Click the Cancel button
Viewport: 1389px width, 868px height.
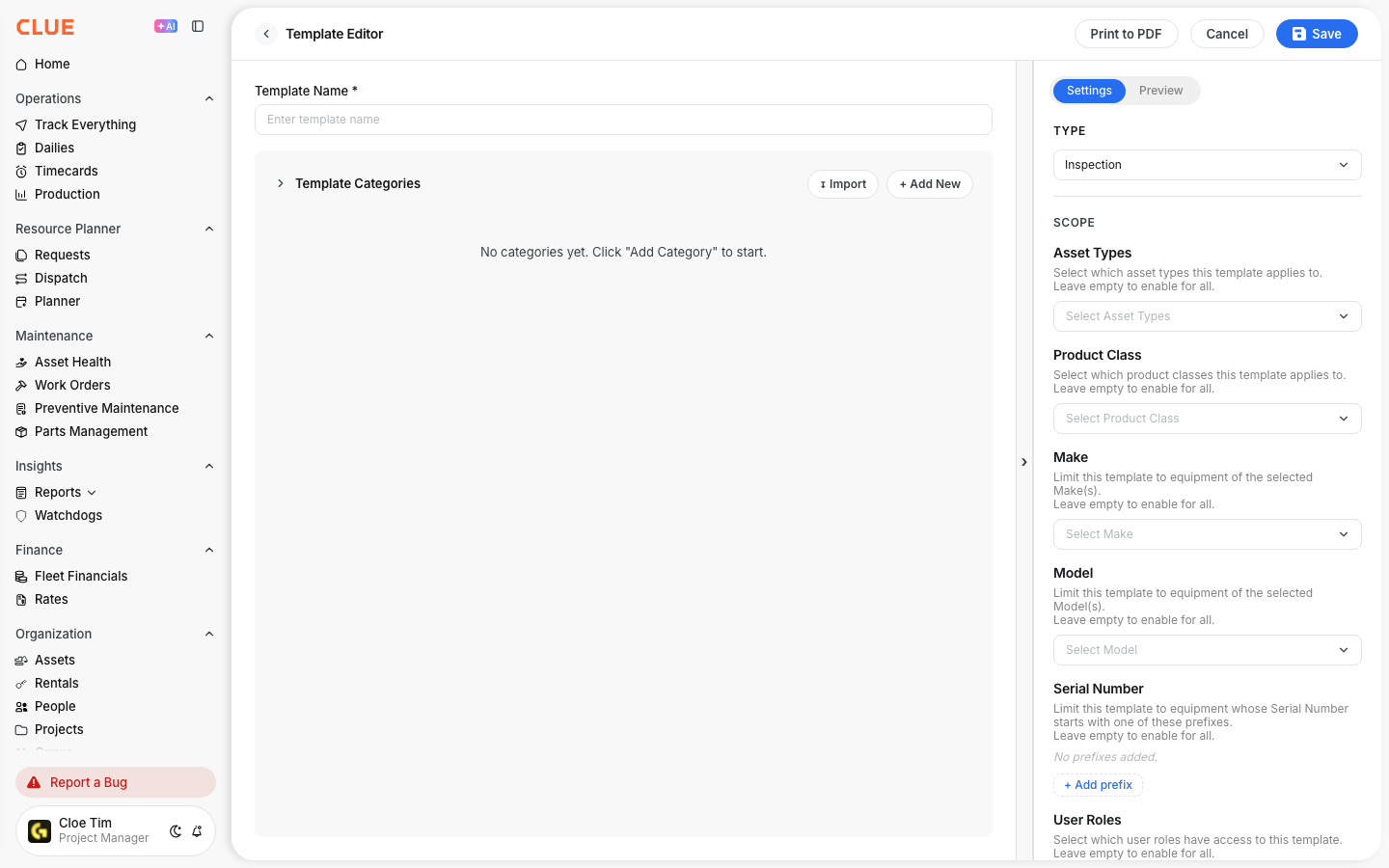click(1227, 34)
